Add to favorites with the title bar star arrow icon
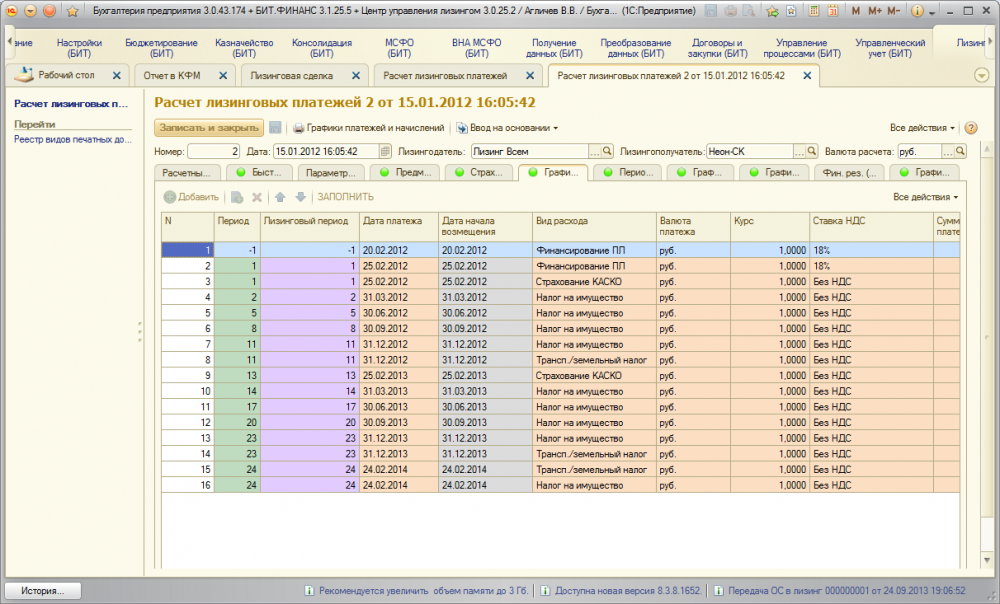1000x604 pixels. [772, 11]
